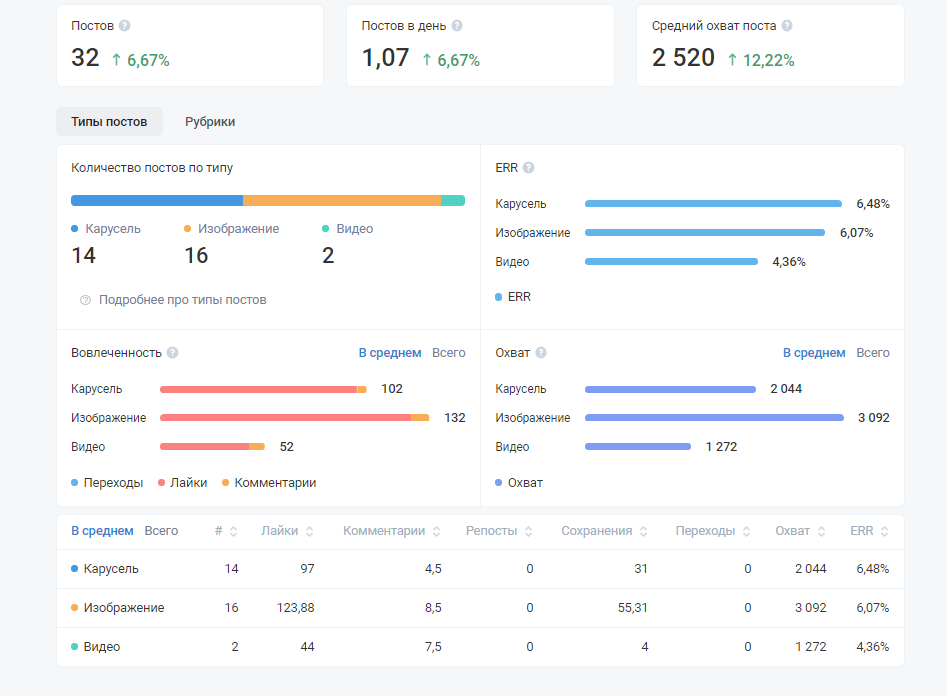Screen dimensions: 947x696
Task: Sort the table by Охват column
Action: (801, 531)
